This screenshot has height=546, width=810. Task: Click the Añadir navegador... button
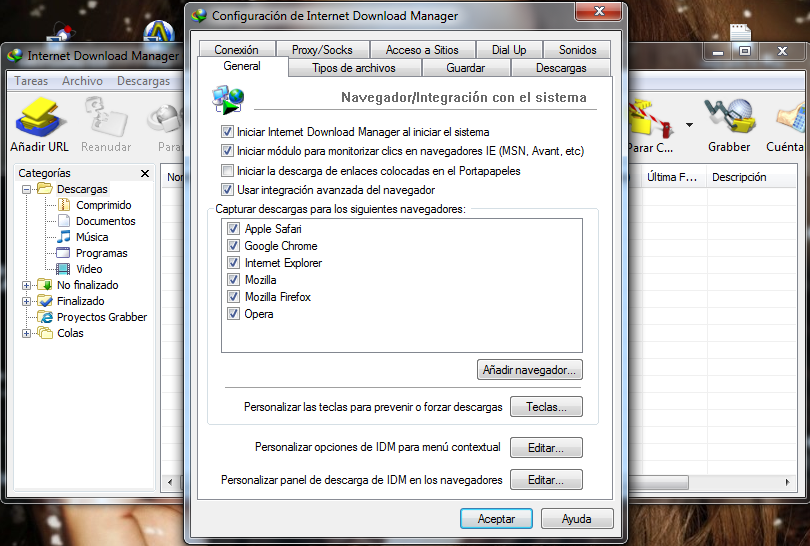coord(529,370)
